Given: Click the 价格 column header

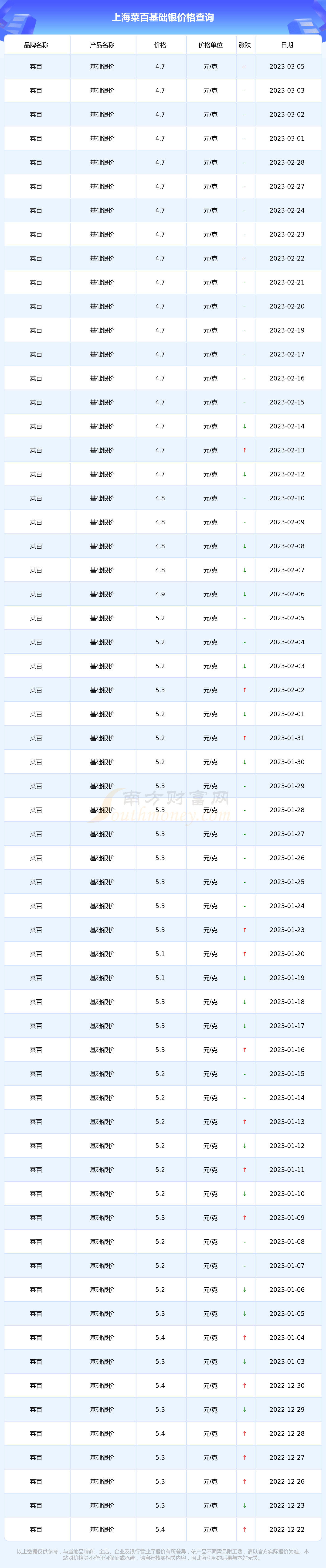Looking at the screenshot, I should (x=160, y=45).
